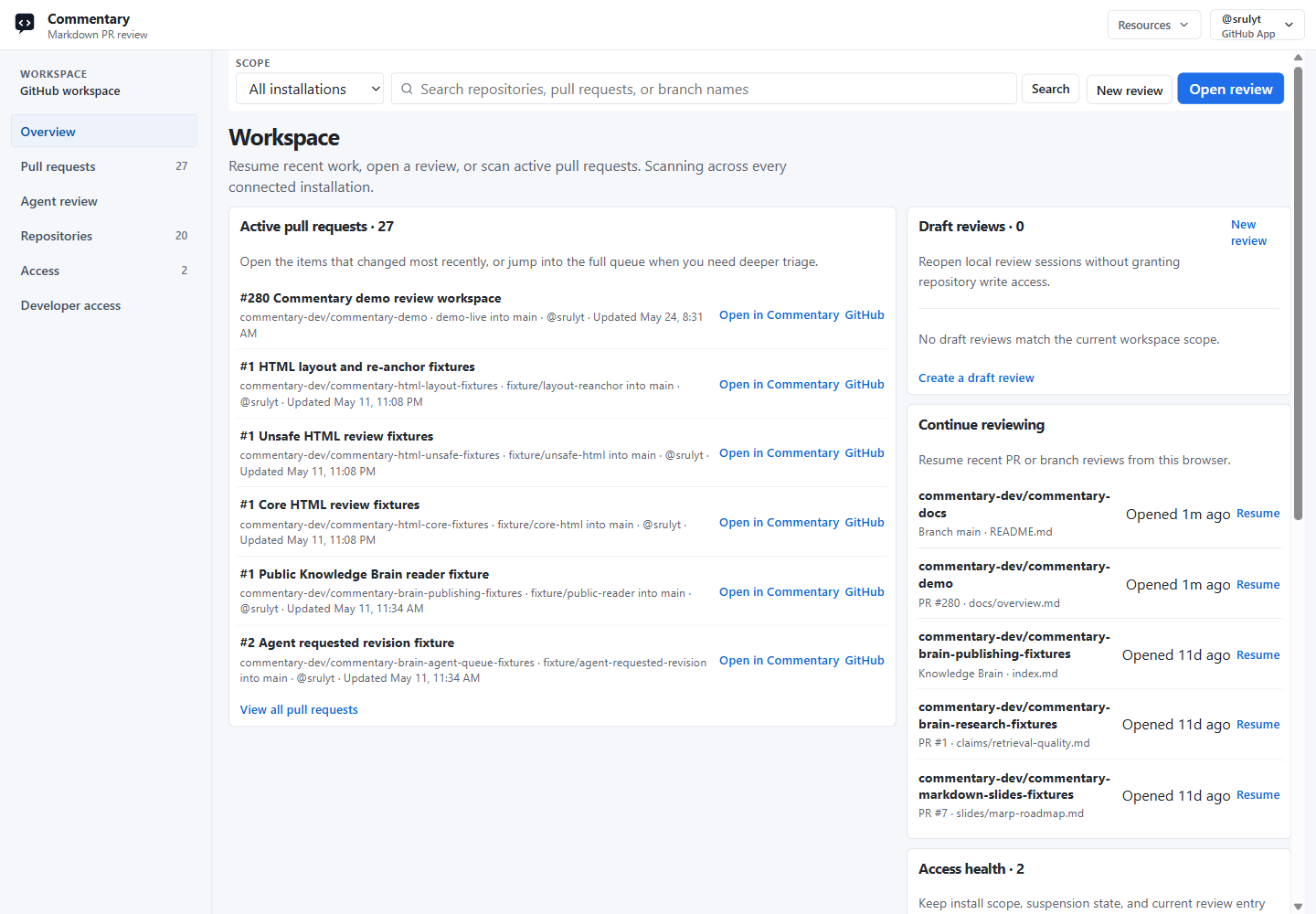Click the blue Open review button
The width and height of the screenshot is (1316, 914).
click(1230, 89)
